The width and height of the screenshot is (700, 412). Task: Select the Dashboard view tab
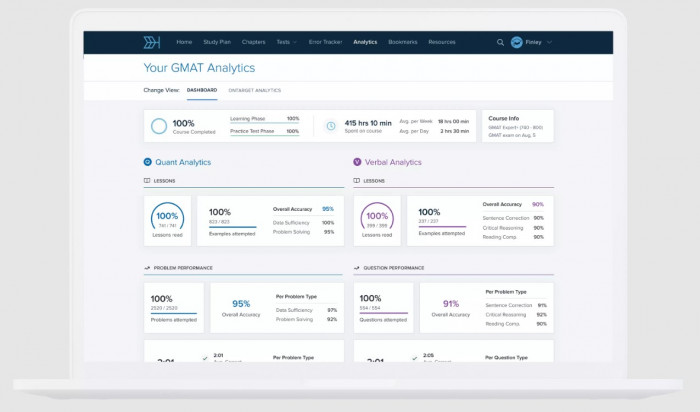(x=202, y=90)
